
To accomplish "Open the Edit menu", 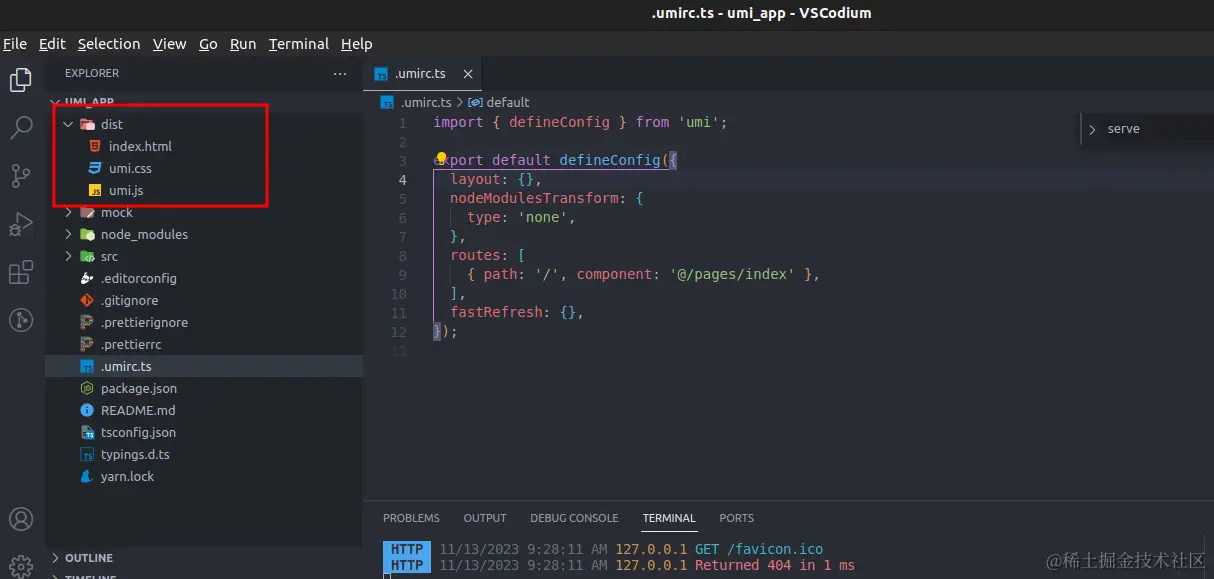I will [x=52, y=44].
